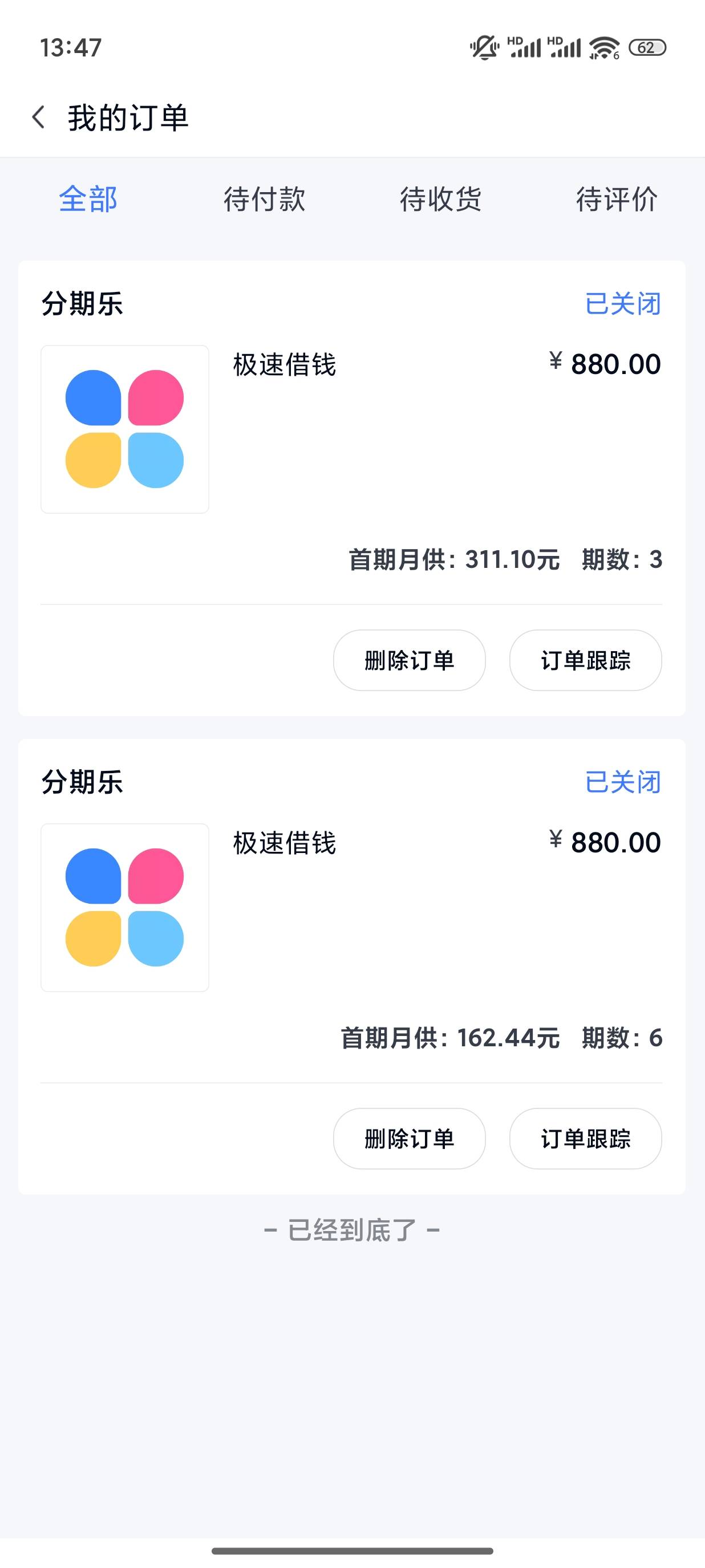The height and width of the screenshot is (1568, 705).
Task: Tap the second order's 已关闭 status
Action: (623, 782)
